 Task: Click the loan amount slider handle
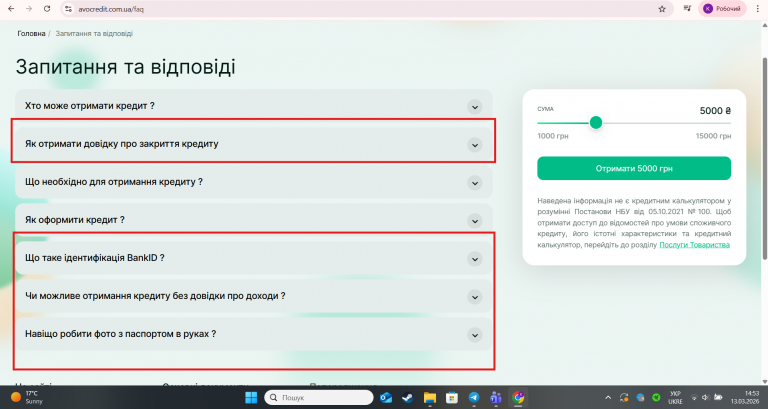click(x=596, y=122)
